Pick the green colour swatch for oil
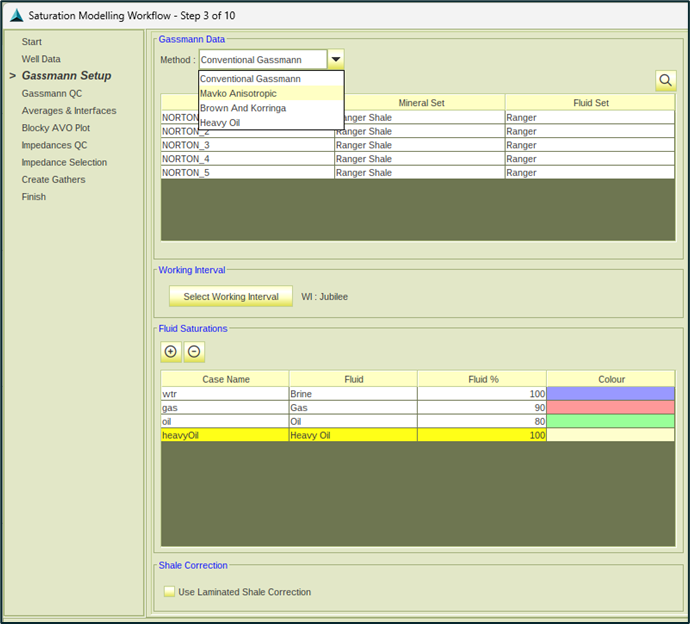The height and width of the screenshot is (624, 690). point(610,421)
